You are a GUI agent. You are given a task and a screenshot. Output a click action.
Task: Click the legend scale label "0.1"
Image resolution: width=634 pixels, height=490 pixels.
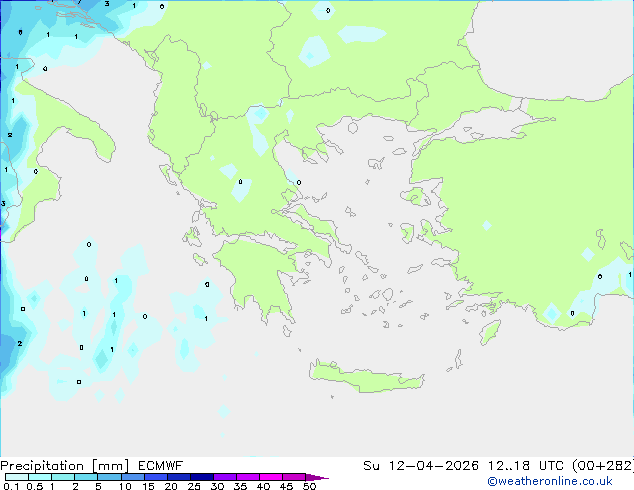(x=11, y=486)
